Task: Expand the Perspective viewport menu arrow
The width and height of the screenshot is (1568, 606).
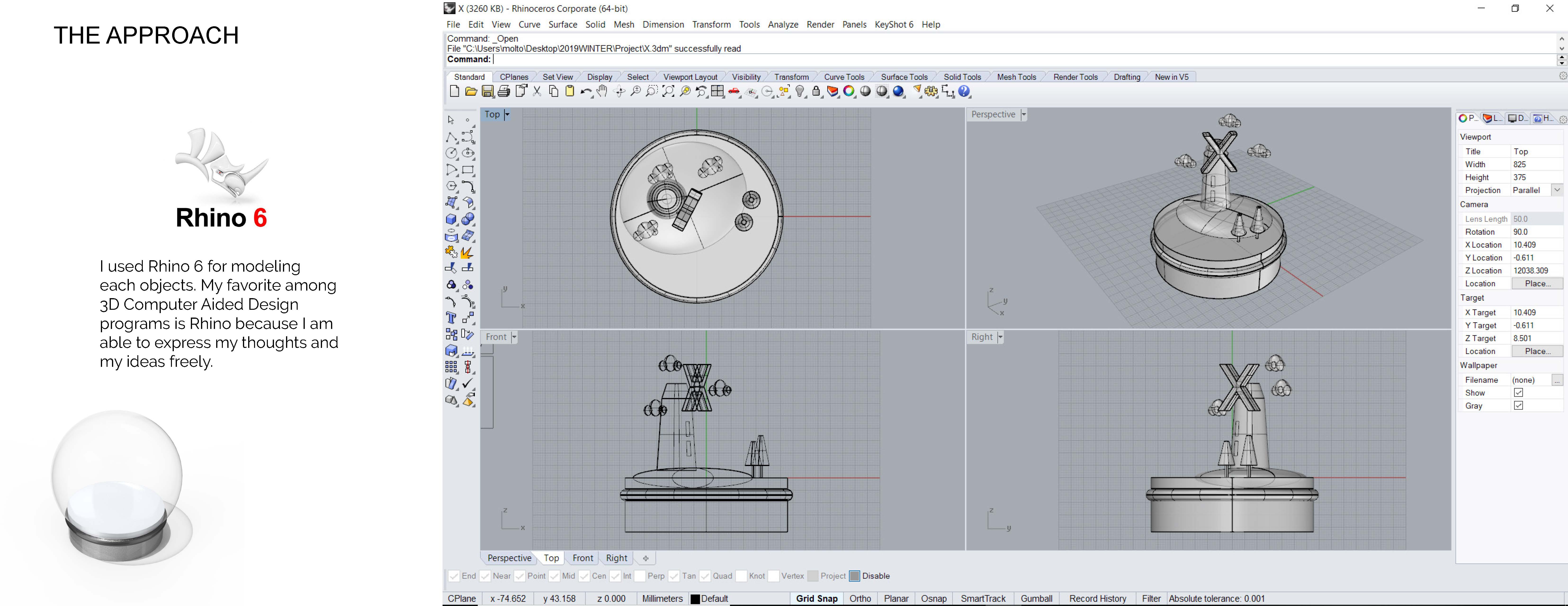Action: [x=1024, y=115]
